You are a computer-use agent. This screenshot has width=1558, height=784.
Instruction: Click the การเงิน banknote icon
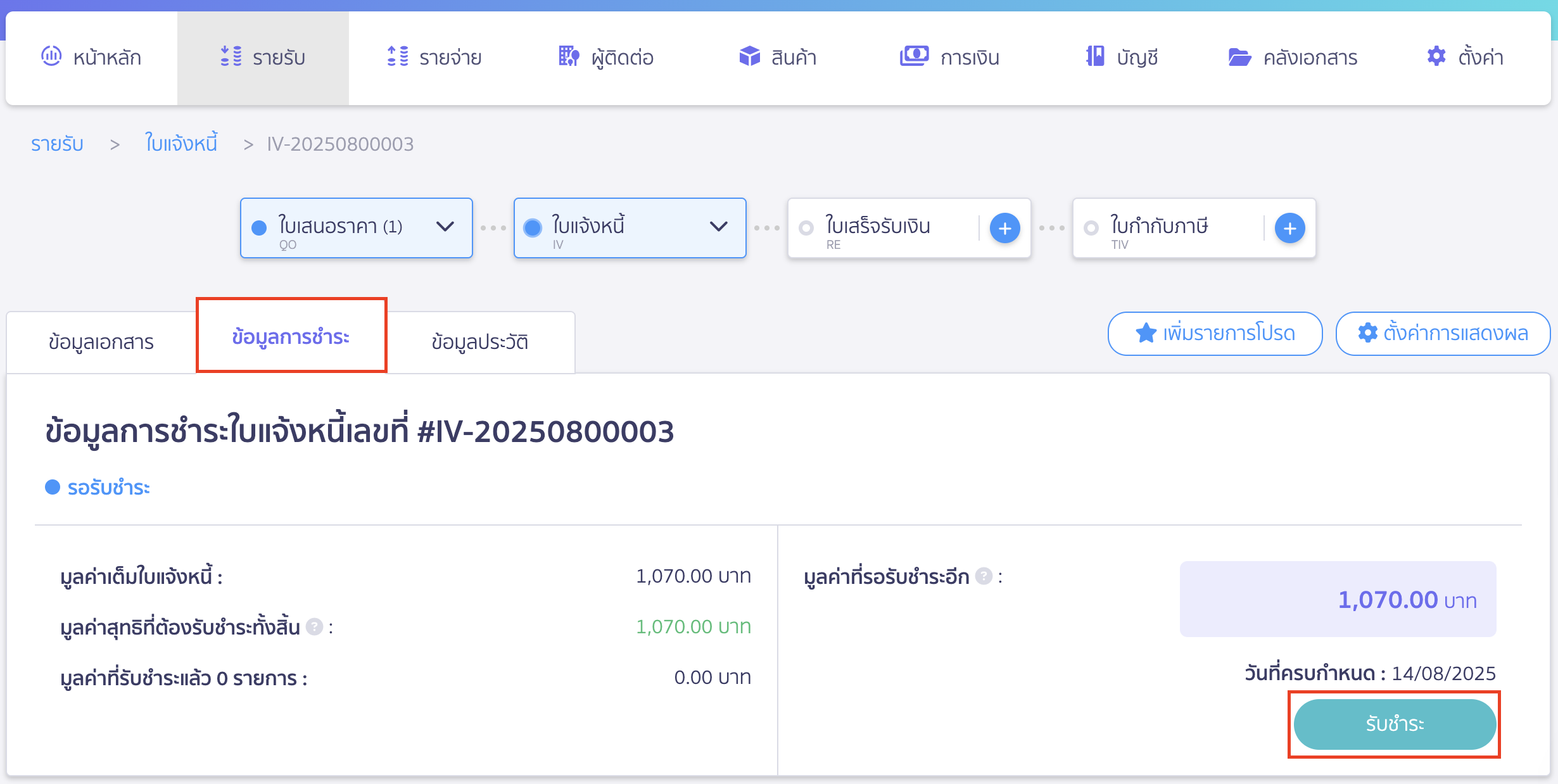click(x=914, y=56)
